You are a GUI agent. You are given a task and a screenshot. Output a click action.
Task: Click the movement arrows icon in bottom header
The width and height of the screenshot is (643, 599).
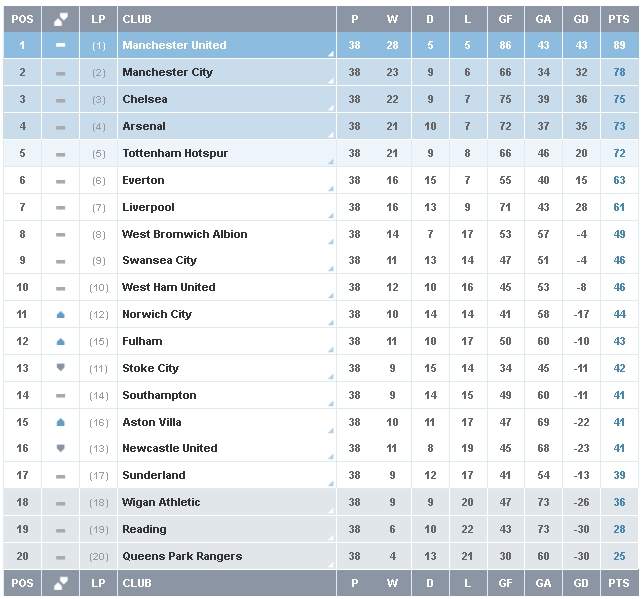[x=61, y=583]
